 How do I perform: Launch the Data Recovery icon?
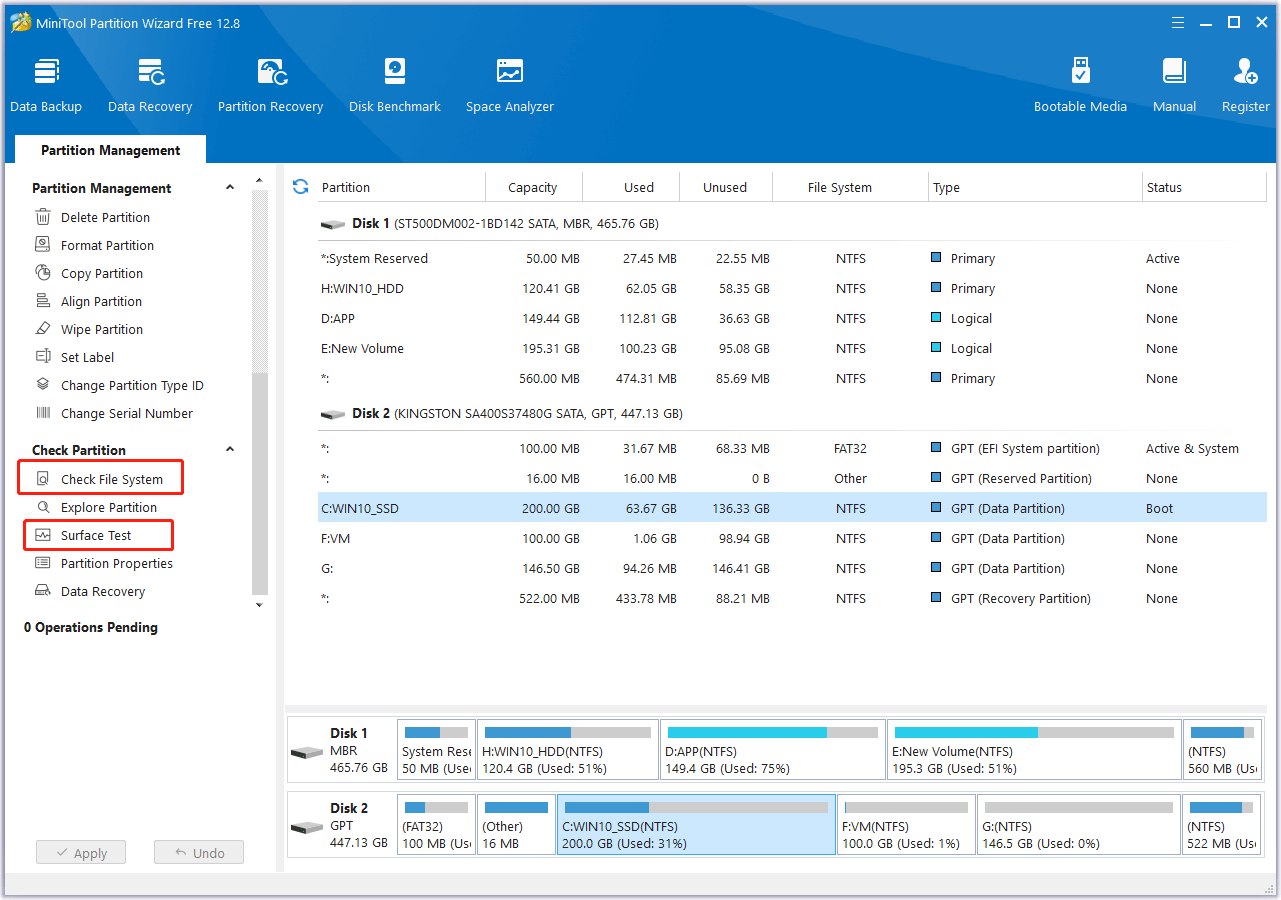(151, 73)
